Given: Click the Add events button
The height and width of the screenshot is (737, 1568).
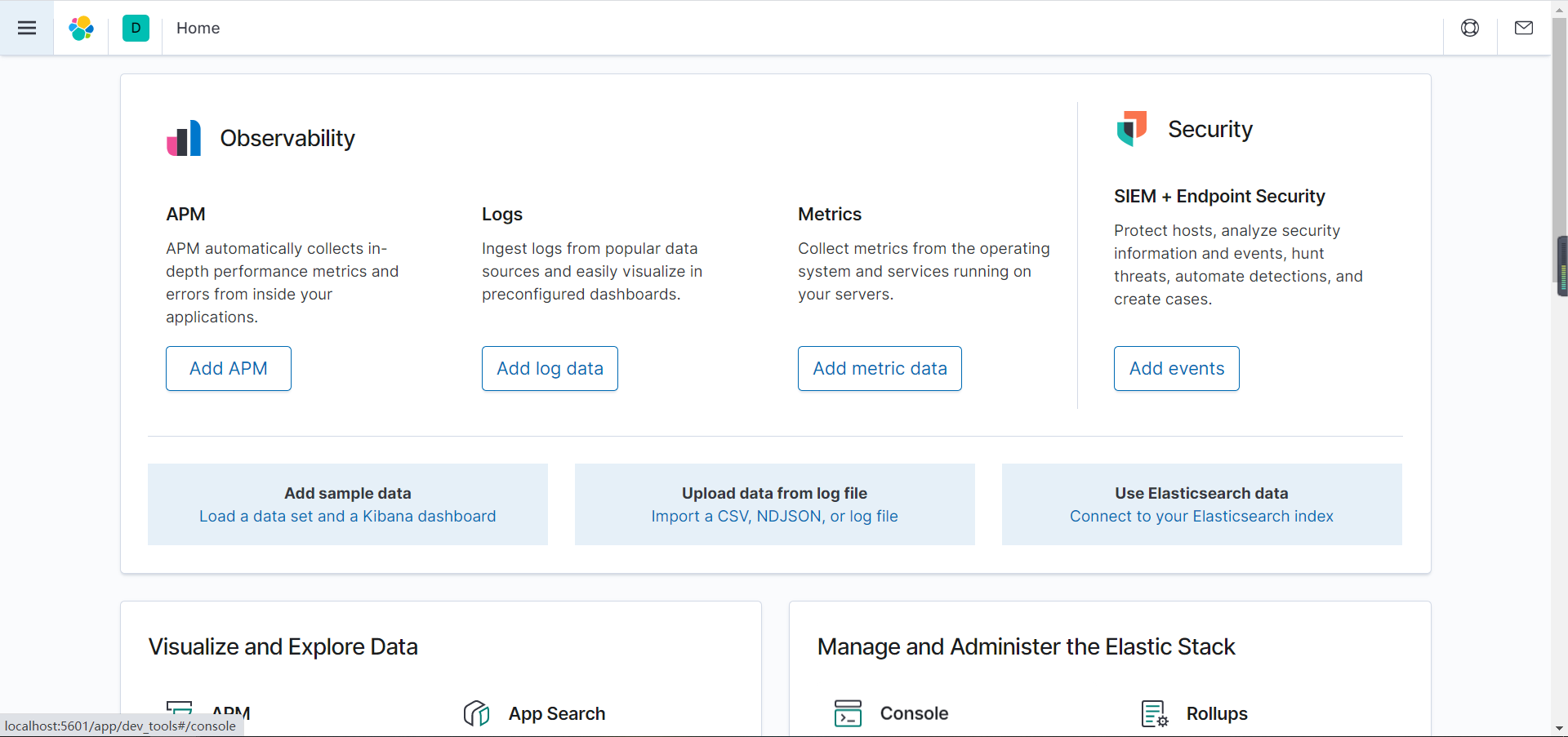Looking at the screenshot, I should tap(1177, 368).
